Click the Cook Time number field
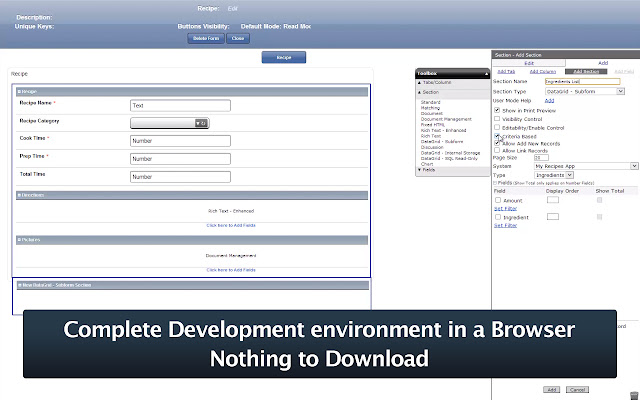This screenshot has width=640, height=400. [x=180, y=141]
